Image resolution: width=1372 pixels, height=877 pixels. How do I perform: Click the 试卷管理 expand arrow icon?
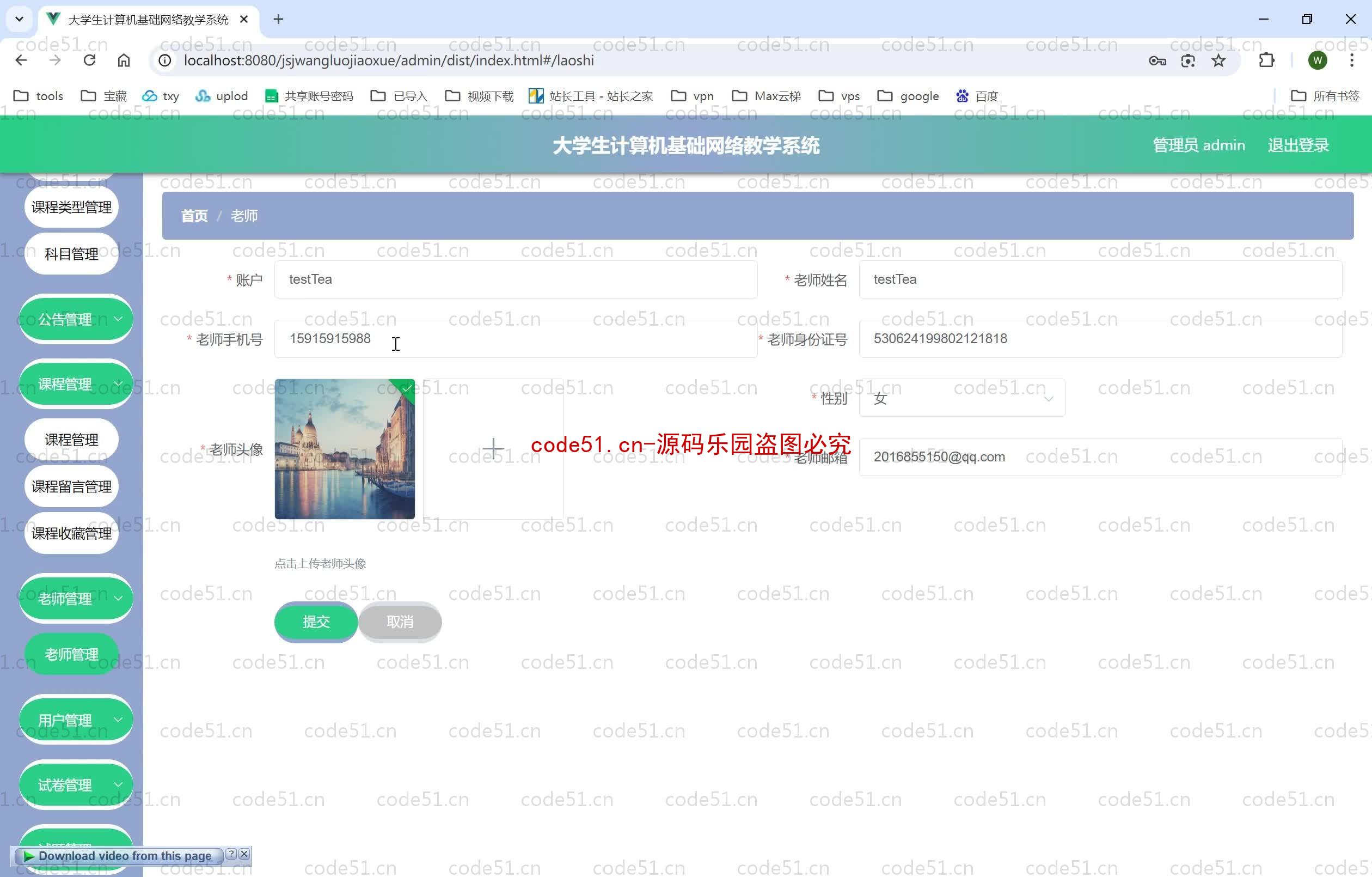pyautogui.click(x=119, y=784)
